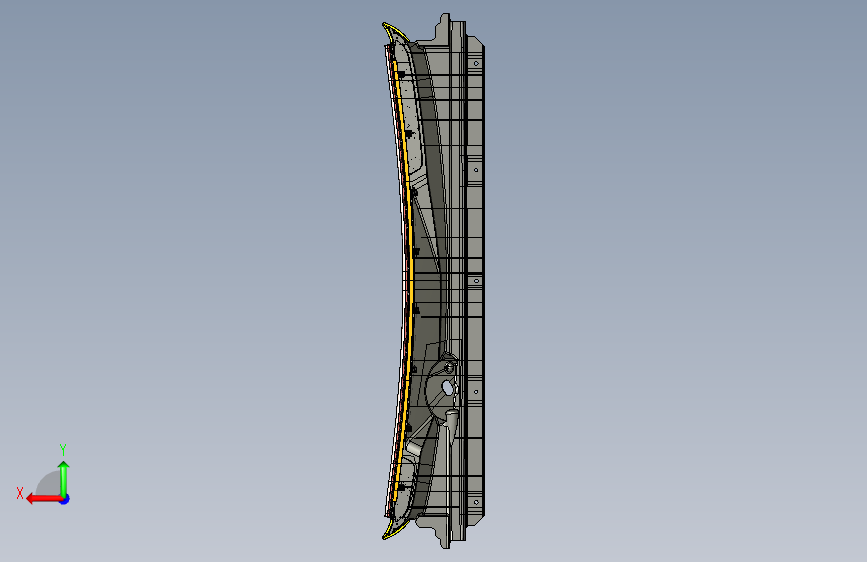Click the red X axis arrow of the triad
Image resolution: width=867 pixels, height=562 pixels.
click(43, 499)
